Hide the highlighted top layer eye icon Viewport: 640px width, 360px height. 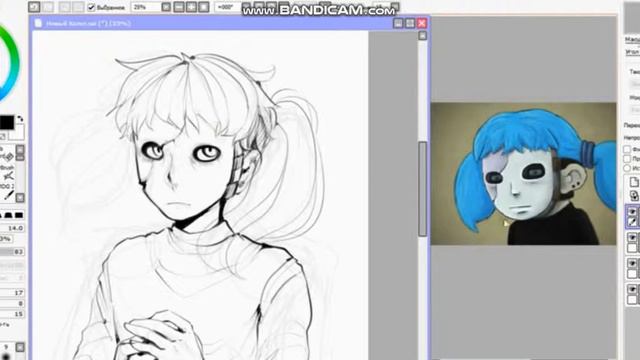coord(632,212)
